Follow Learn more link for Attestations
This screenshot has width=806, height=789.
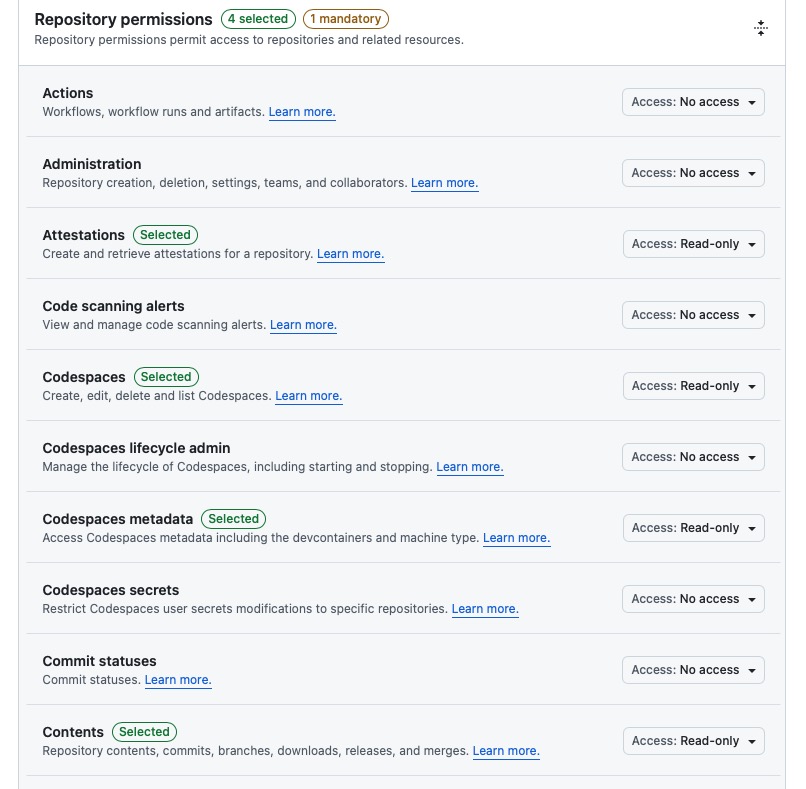click(x=351, y=254)
